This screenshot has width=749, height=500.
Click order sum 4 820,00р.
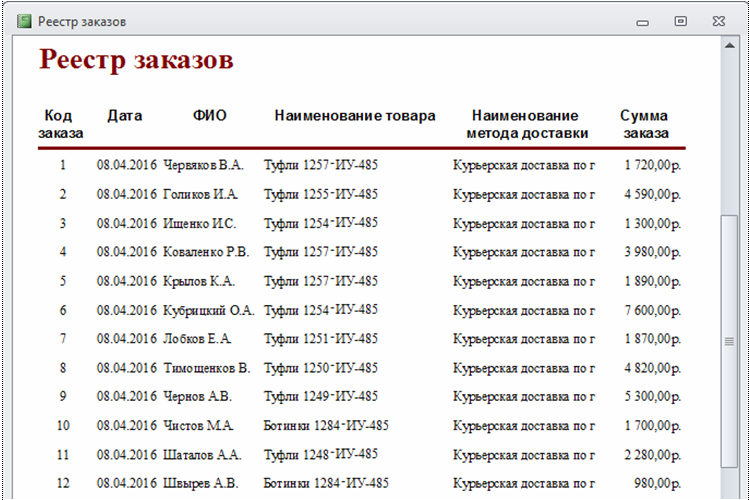coord(653,368)
